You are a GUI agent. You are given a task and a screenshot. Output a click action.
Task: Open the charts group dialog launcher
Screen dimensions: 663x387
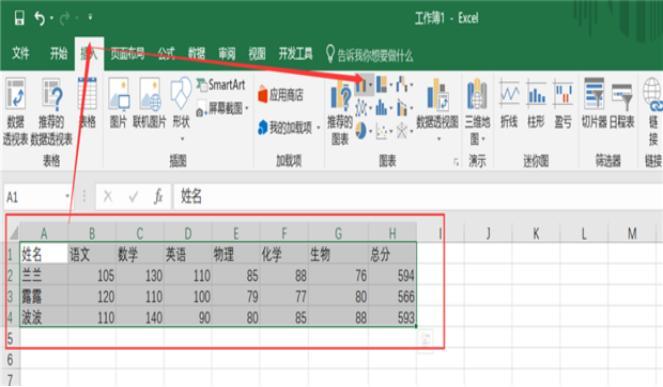(x=456, y=162)
